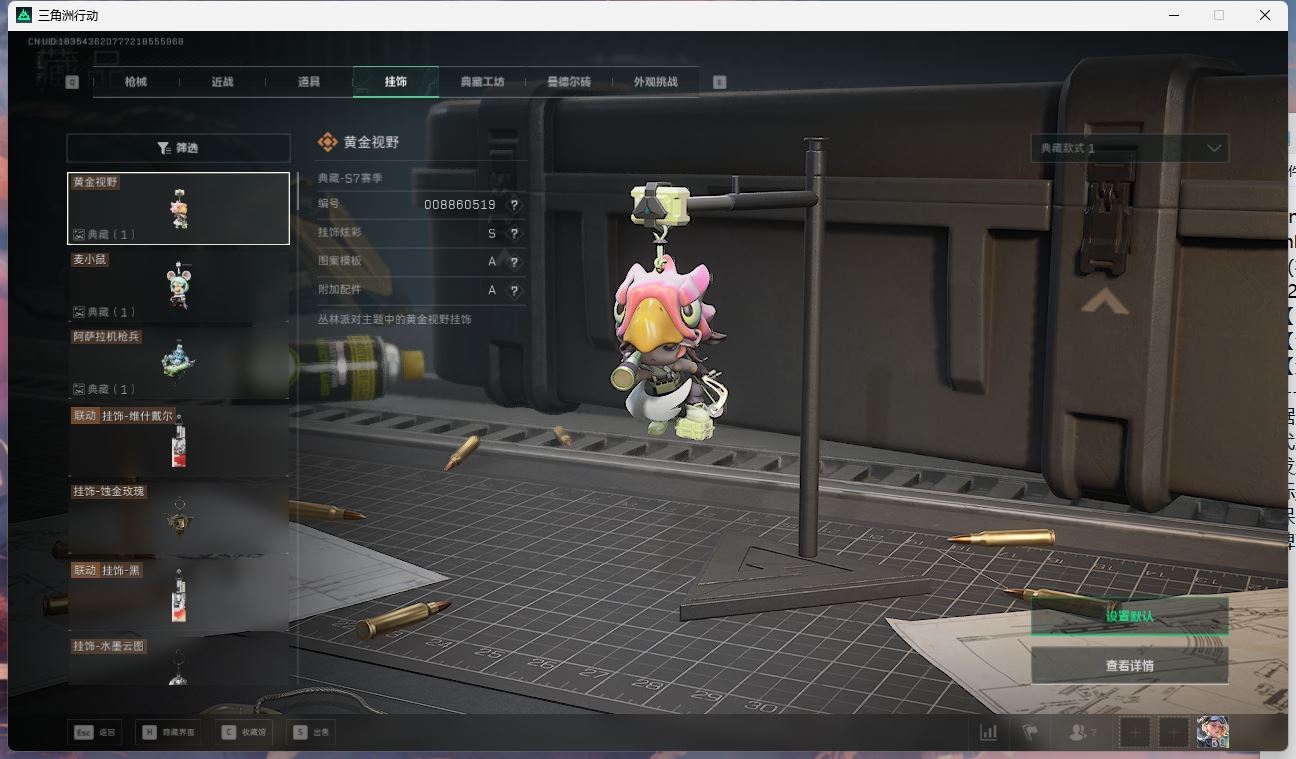
Task: Go to the 外观挑战 tab
Action: pyautogui.click(x=655, y=82)
